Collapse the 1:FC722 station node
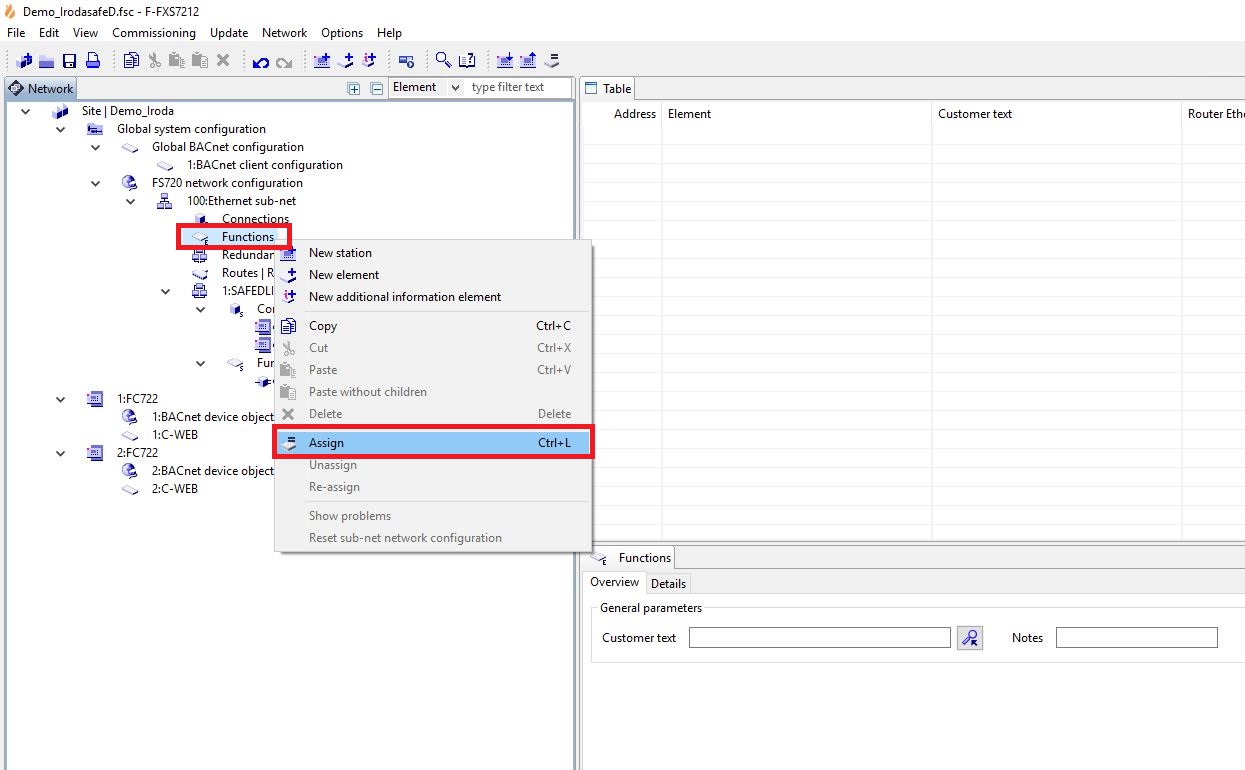 (x=61, y=399)
